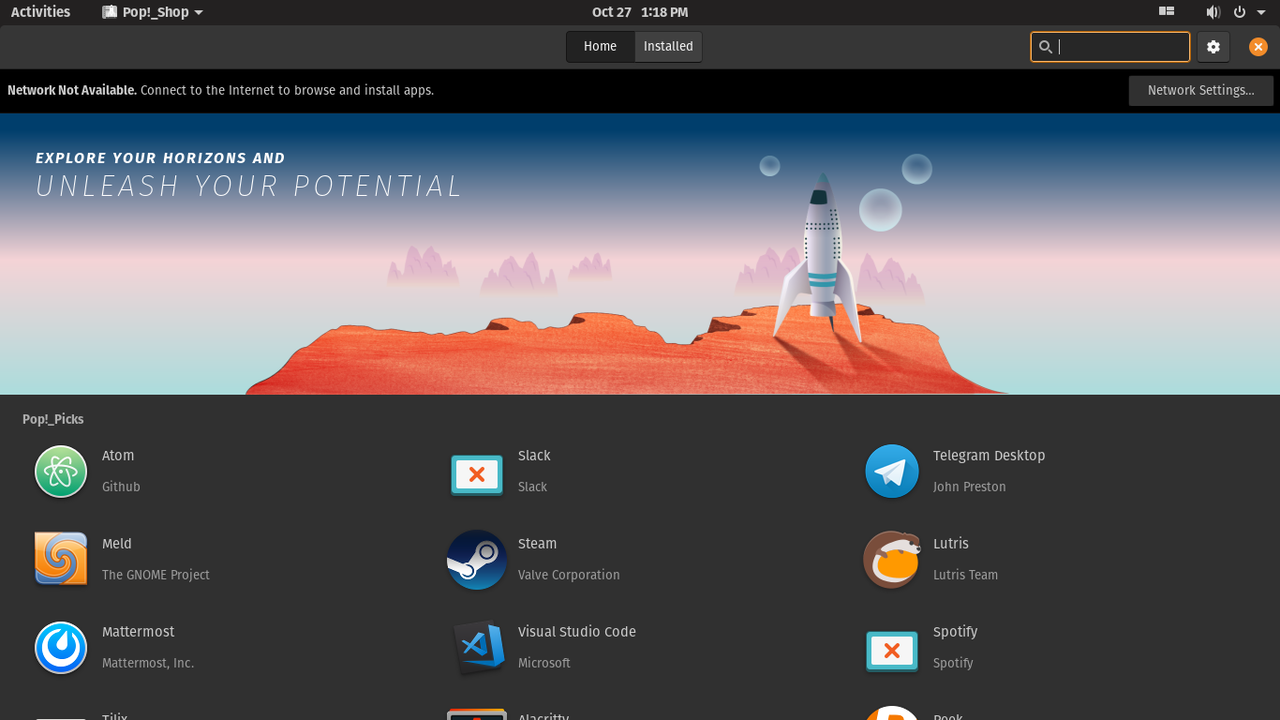Viewport: 1280px width, 720px height.
Task: Select the Visual Studio Code icon
Action: pyautogui.click(x=477, y=647)
